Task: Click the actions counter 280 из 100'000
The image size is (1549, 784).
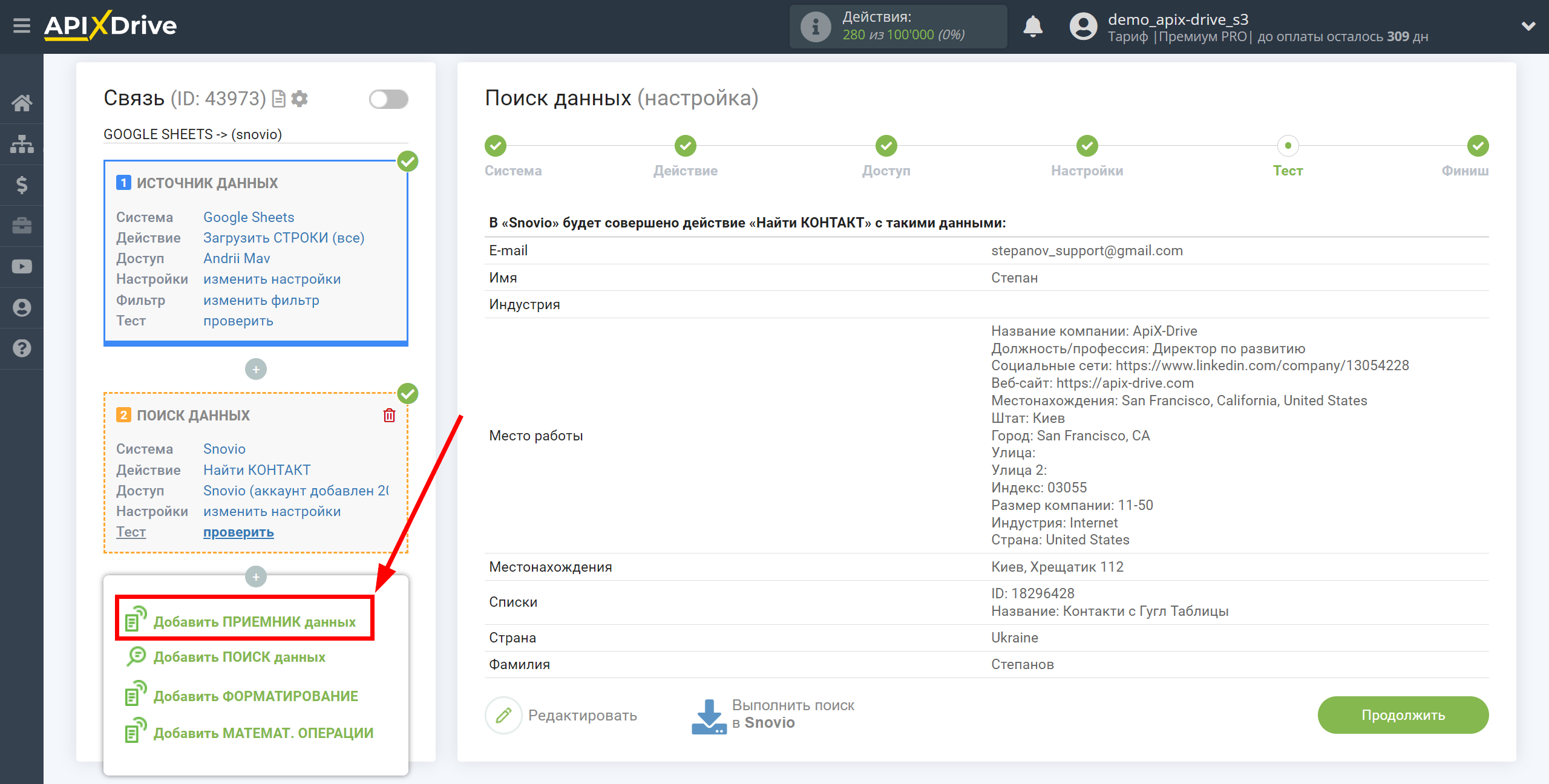Action: point(903,35)
